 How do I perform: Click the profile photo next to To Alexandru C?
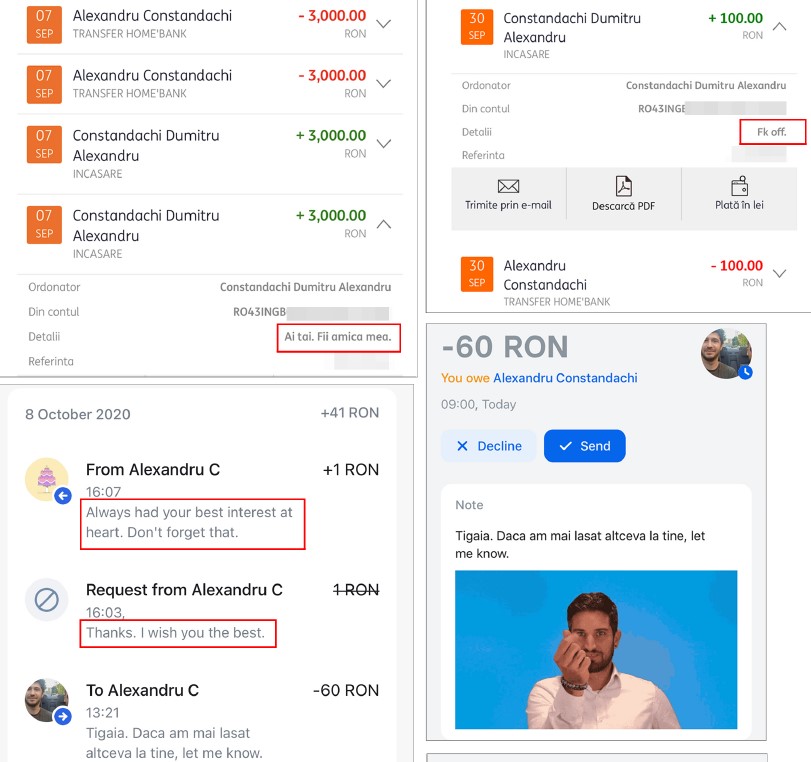tap(47, 700)
